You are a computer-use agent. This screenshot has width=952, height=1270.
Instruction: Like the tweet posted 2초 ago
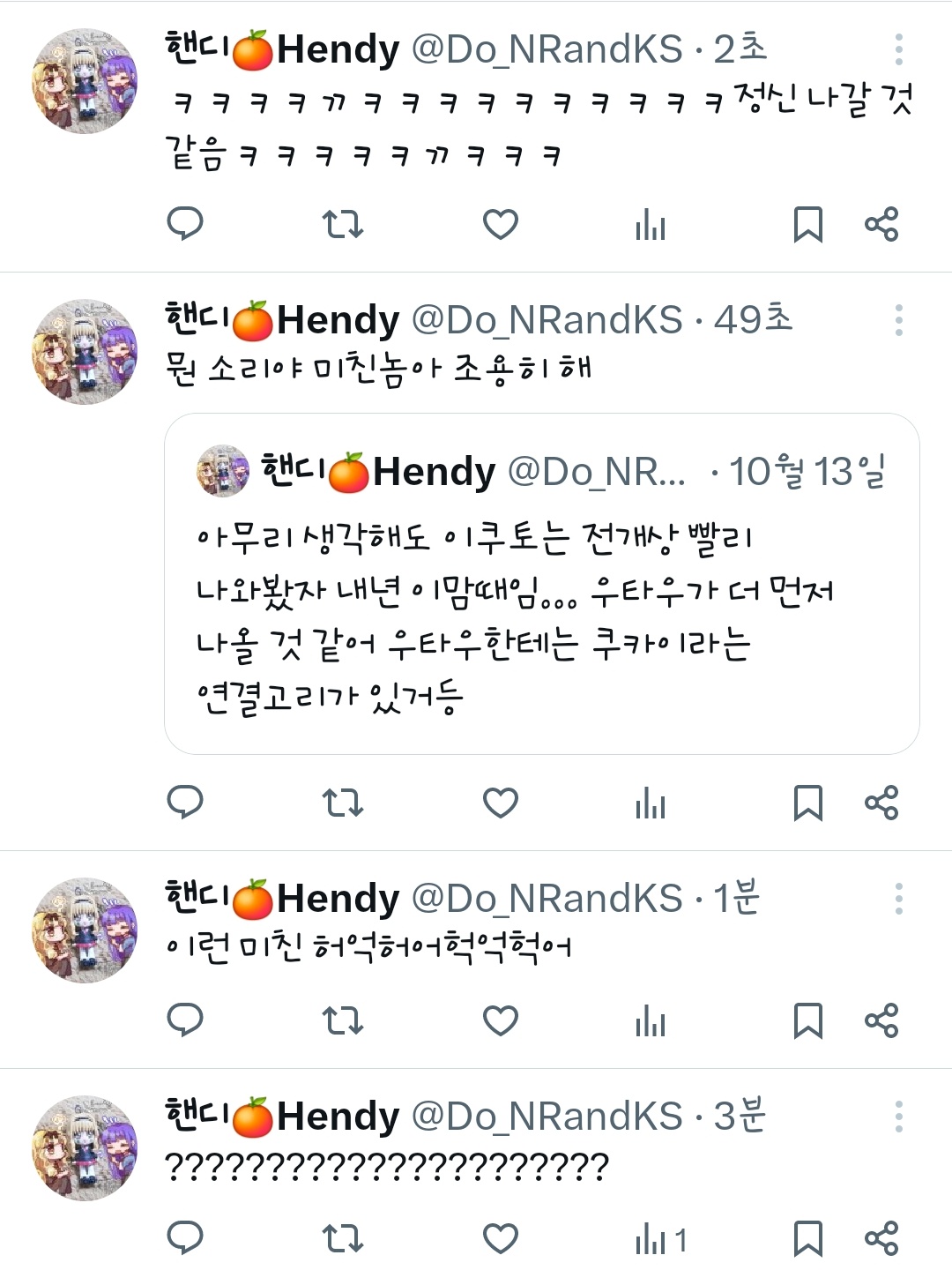click(x=501, y=224)
